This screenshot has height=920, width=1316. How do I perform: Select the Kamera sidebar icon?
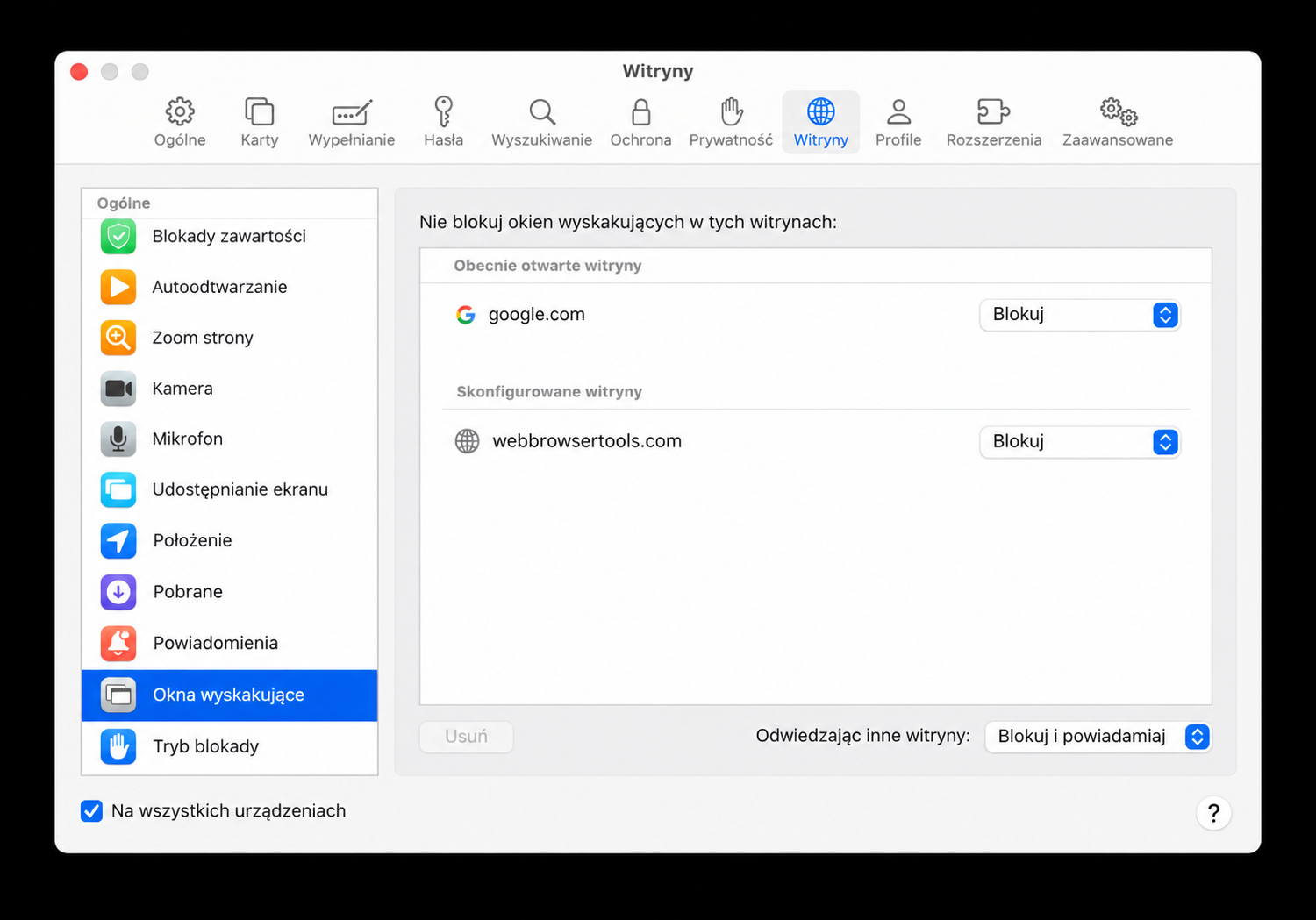118,389
